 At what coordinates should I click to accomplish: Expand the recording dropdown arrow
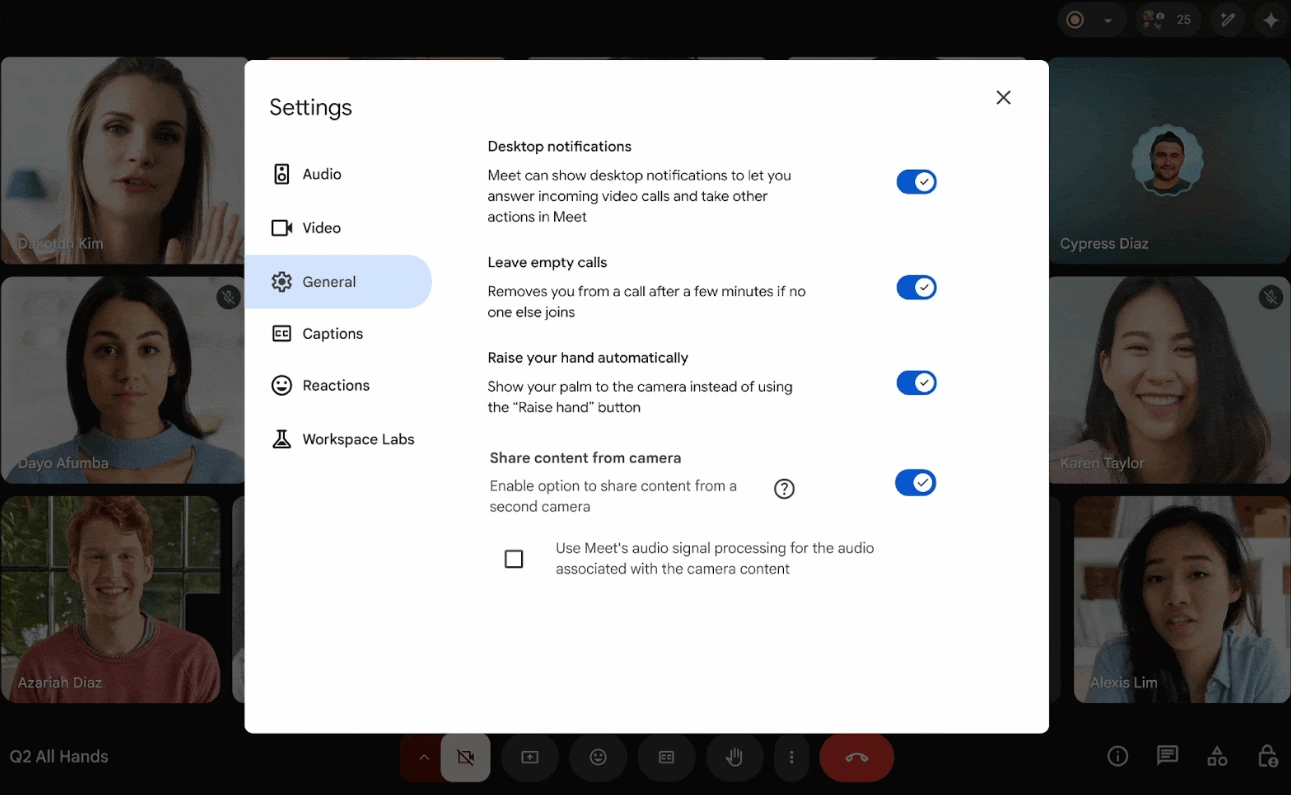(1108, 20)
